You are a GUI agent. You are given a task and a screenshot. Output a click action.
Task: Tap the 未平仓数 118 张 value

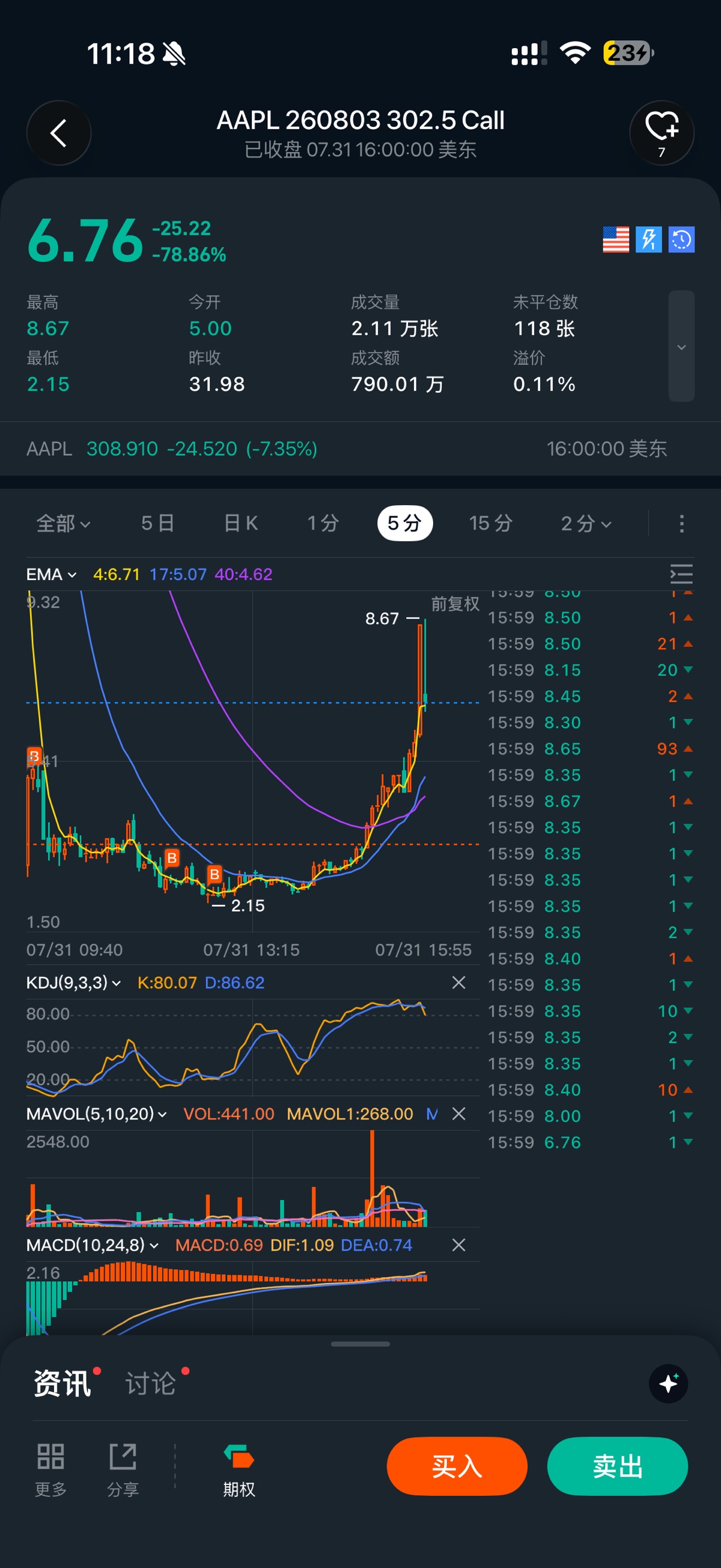tap(544, 329)
